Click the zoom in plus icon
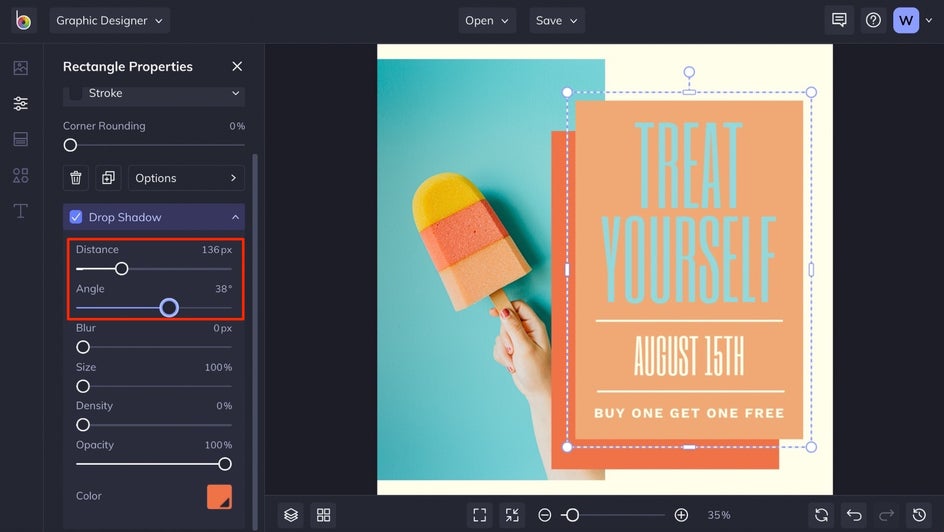Image resolution: width=944 pixels, height=532 pixels. click(x=681, y=515)
